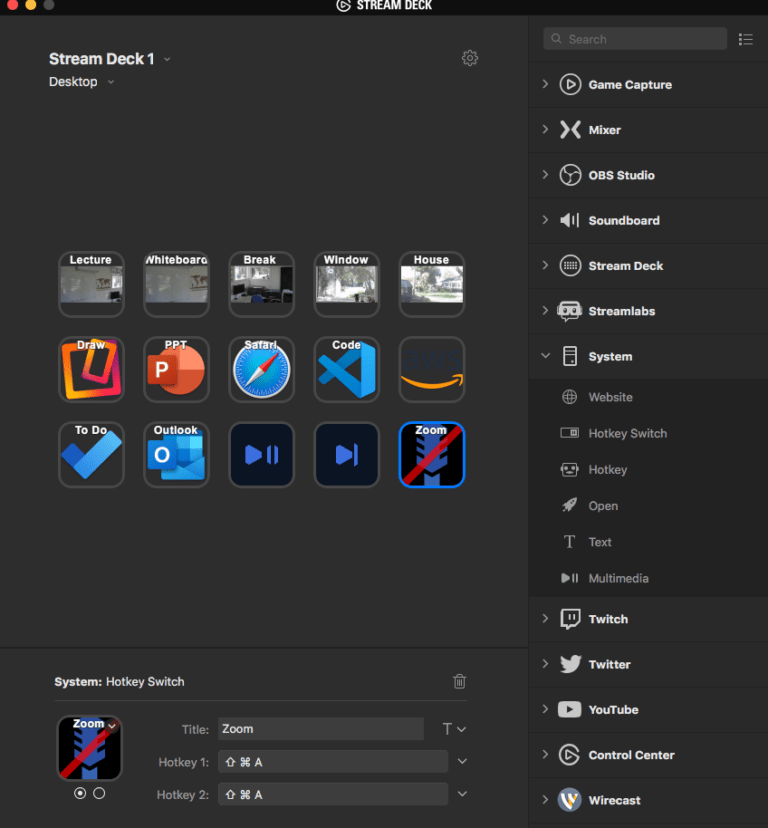Image resolution: width=768 pixels, height=828 pixels.
Task: Toggle the action list view icon
Action: coord(746,39)
